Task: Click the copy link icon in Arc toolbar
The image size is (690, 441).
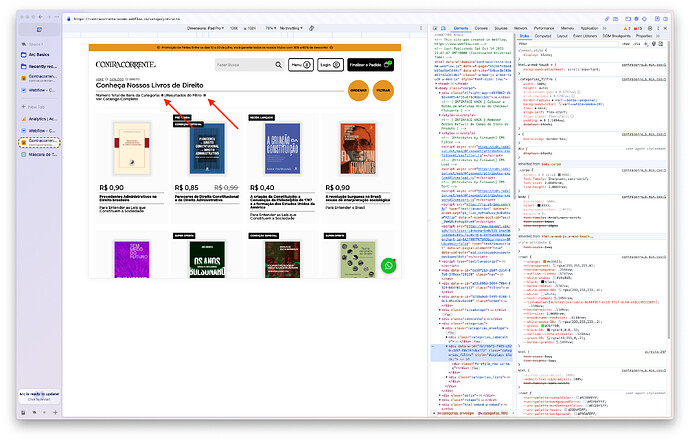Action: (607, 19)
